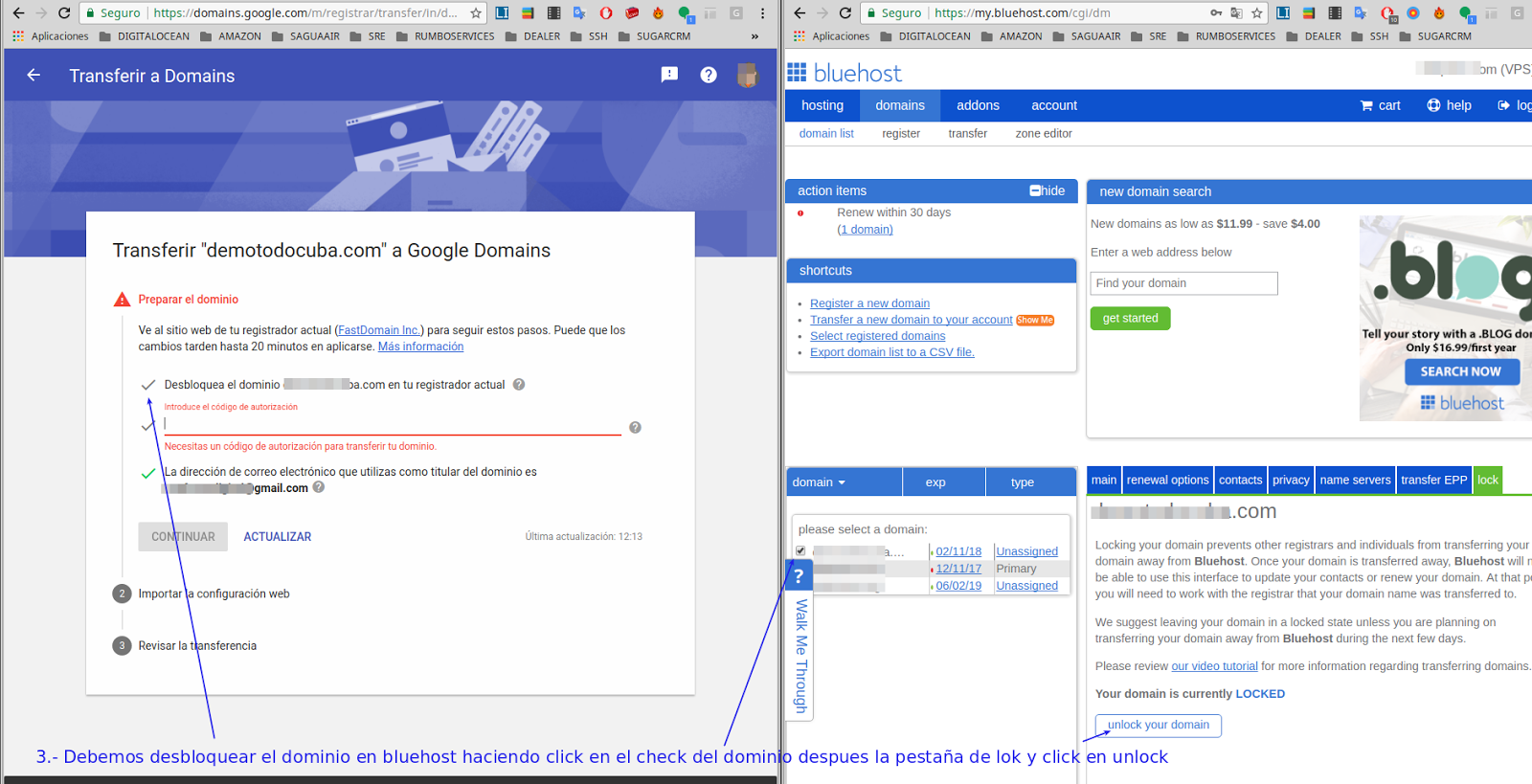Click SEARCH NOW on the .blog ad
1532x784 pixels.
[1461, 372]
